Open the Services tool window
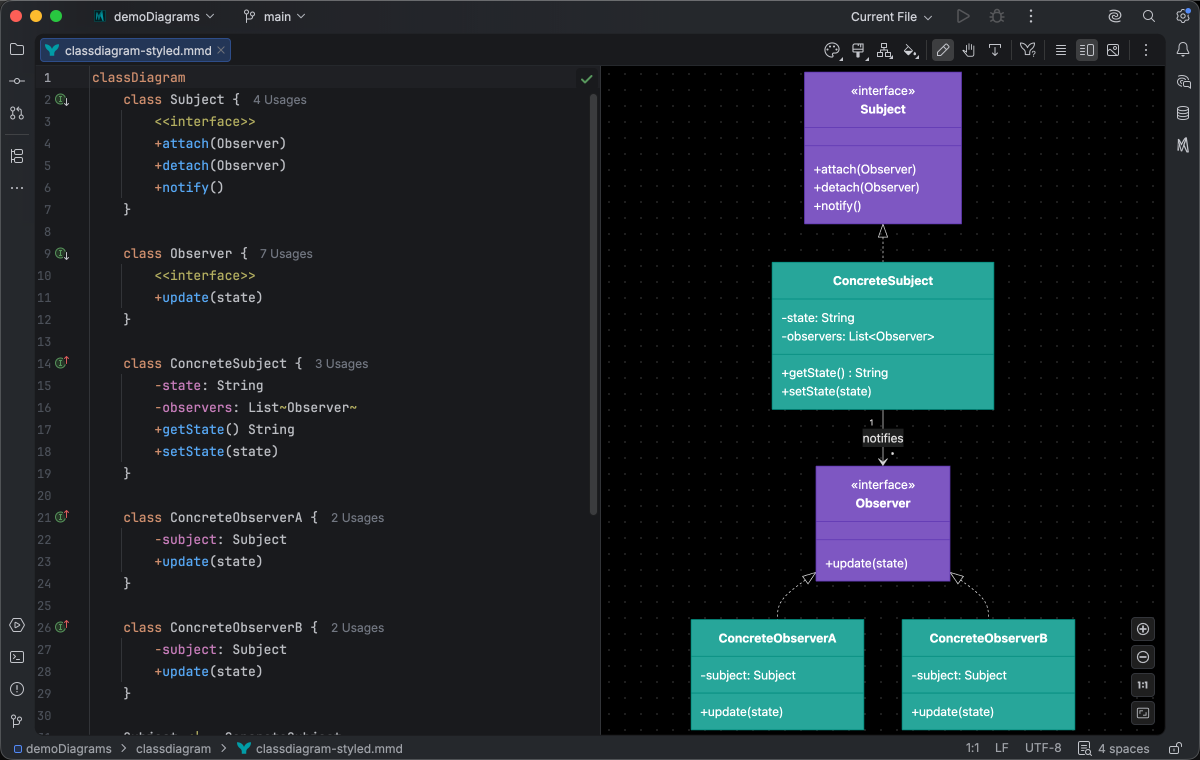Screen dimensions: 1200x760 [x=16, y=625]
